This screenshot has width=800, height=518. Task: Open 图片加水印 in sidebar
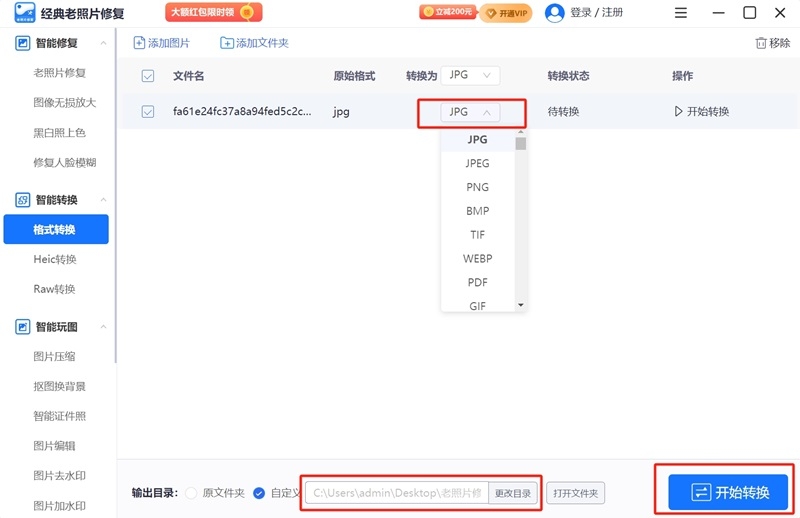click(59, 506)
